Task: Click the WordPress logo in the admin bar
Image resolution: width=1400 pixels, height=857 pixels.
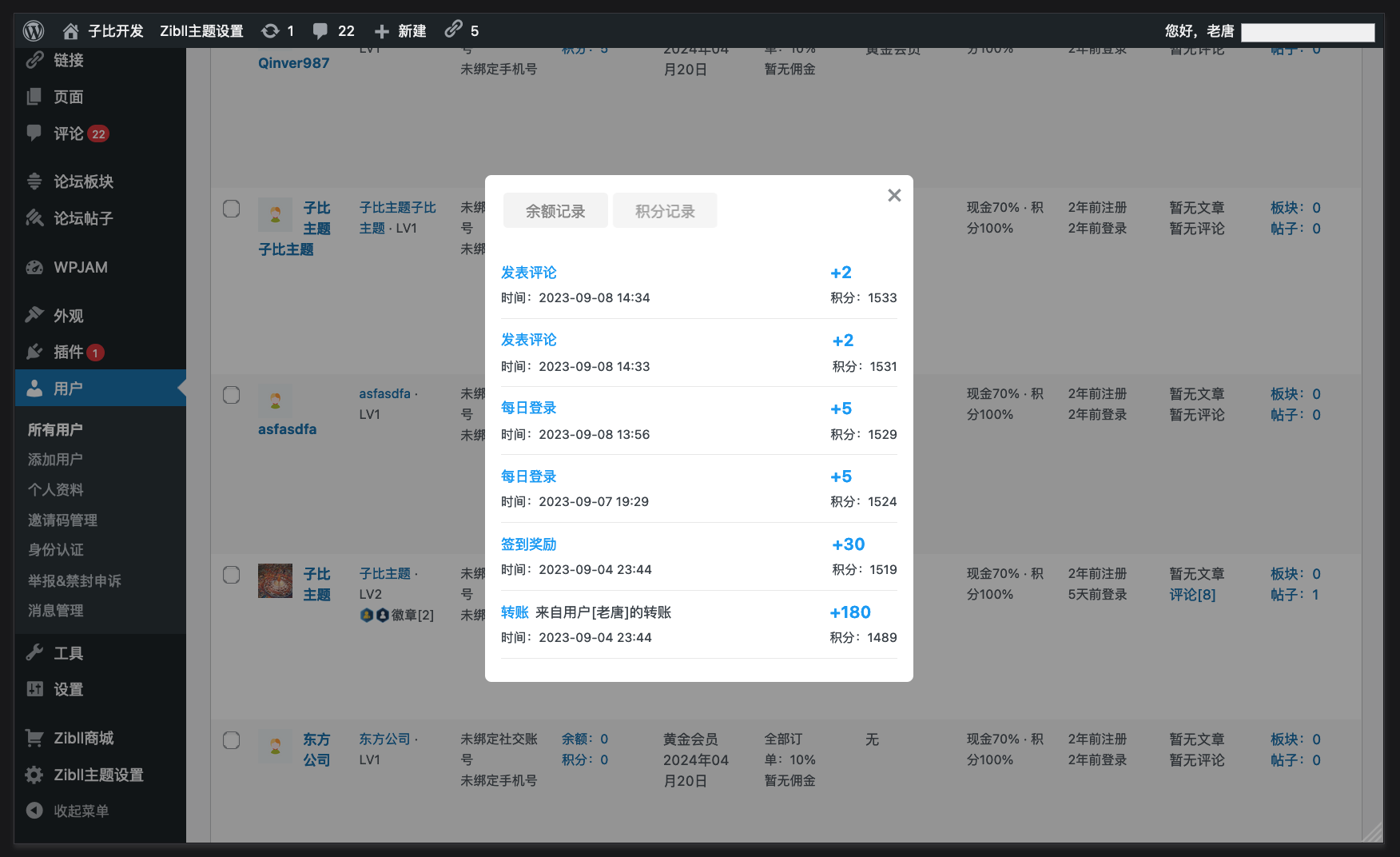Action: 33,30
